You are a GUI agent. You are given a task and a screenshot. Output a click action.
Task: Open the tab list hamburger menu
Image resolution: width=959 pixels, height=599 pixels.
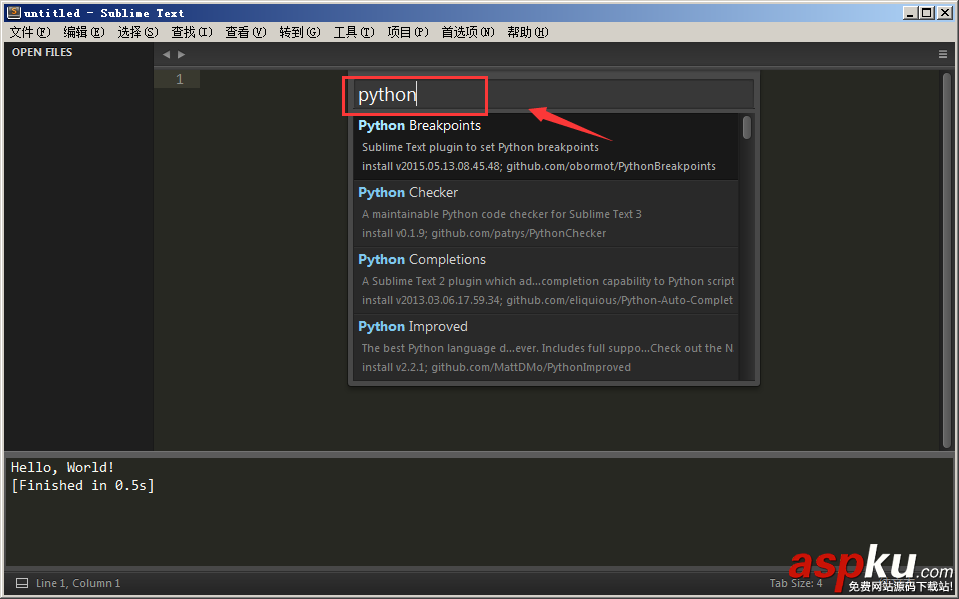click(x=942, y=54)
